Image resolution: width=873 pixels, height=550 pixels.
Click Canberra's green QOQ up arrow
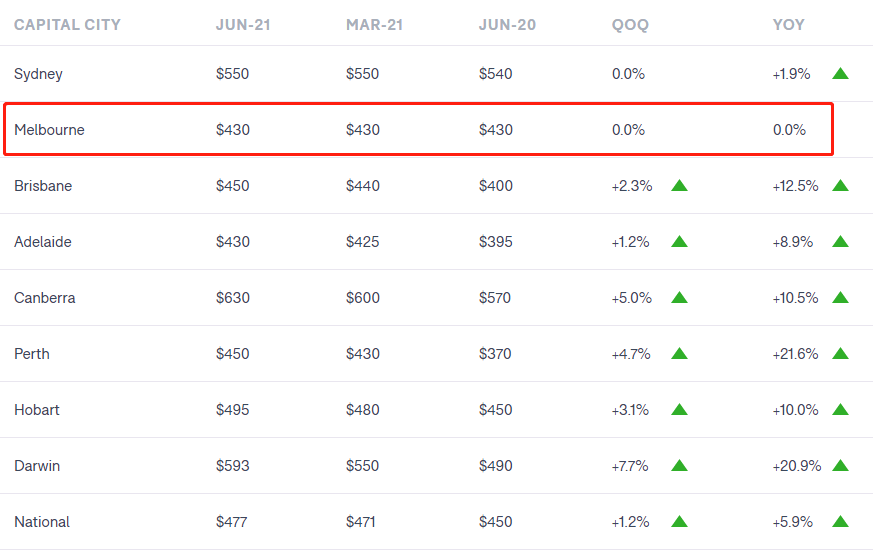pyautogui.click(x=679, y=298)
